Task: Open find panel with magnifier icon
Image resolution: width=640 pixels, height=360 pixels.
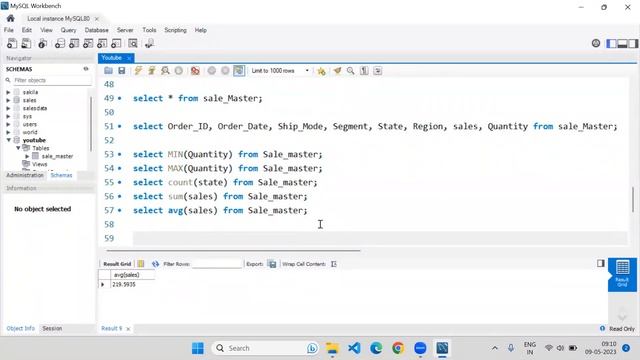Action: click(350, 71)
